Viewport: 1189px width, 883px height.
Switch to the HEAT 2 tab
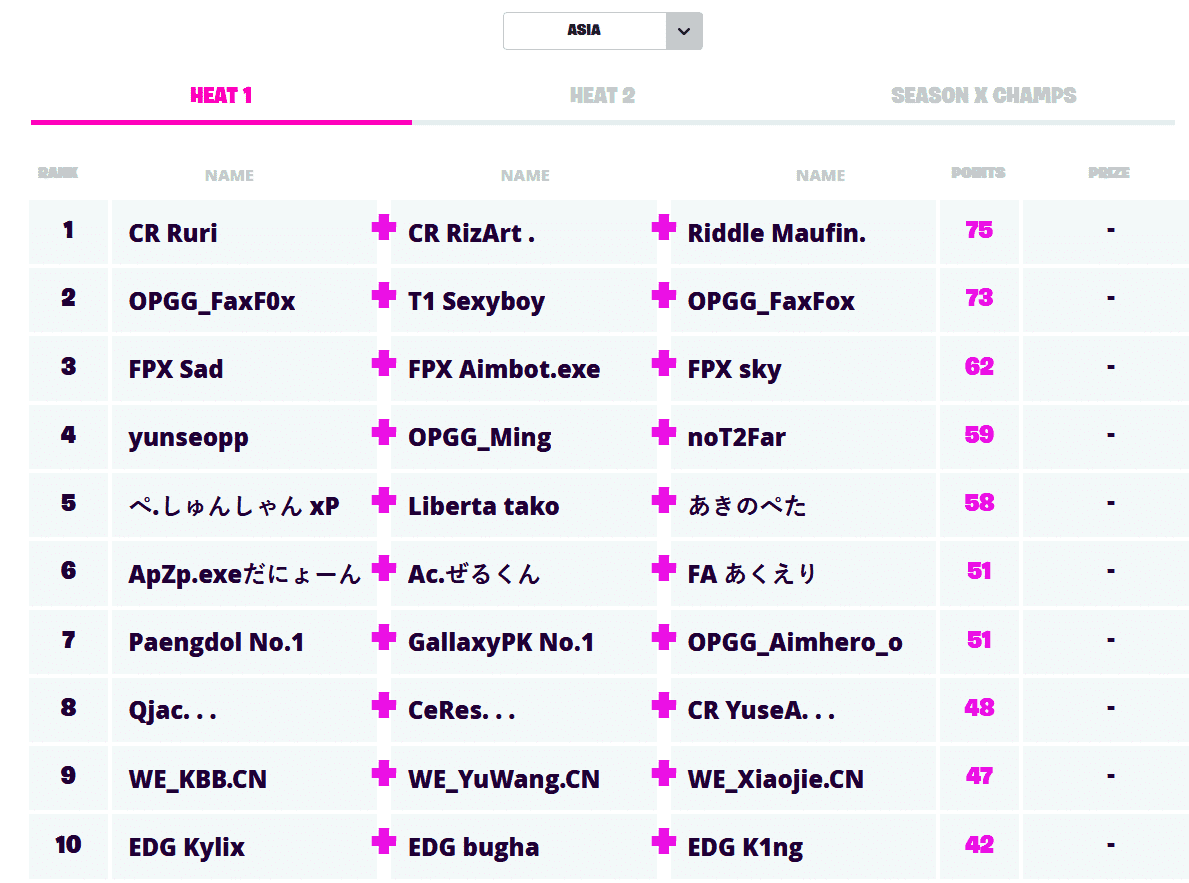point(602,96)
